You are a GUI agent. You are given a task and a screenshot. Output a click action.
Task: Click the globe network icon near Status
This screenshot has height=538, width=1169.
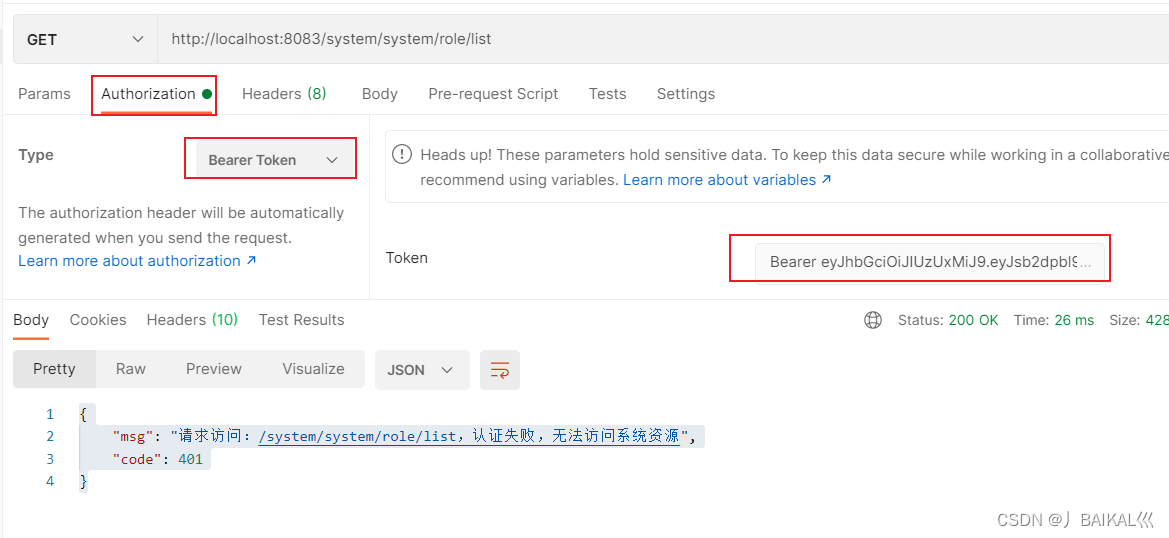click(873, 320)
